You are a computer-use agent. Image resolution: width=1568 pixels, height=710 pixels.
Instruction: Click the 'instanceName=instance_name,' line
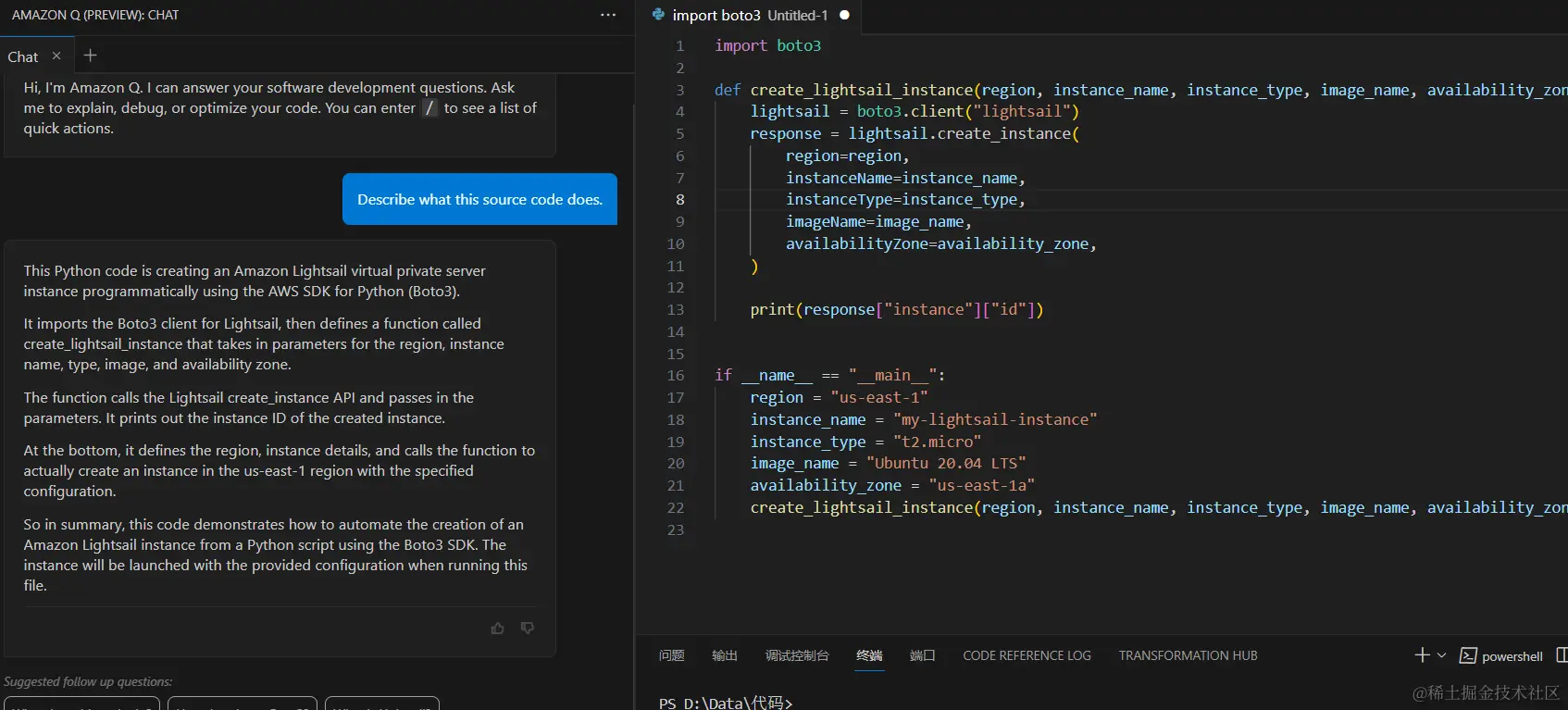point(905,178)
